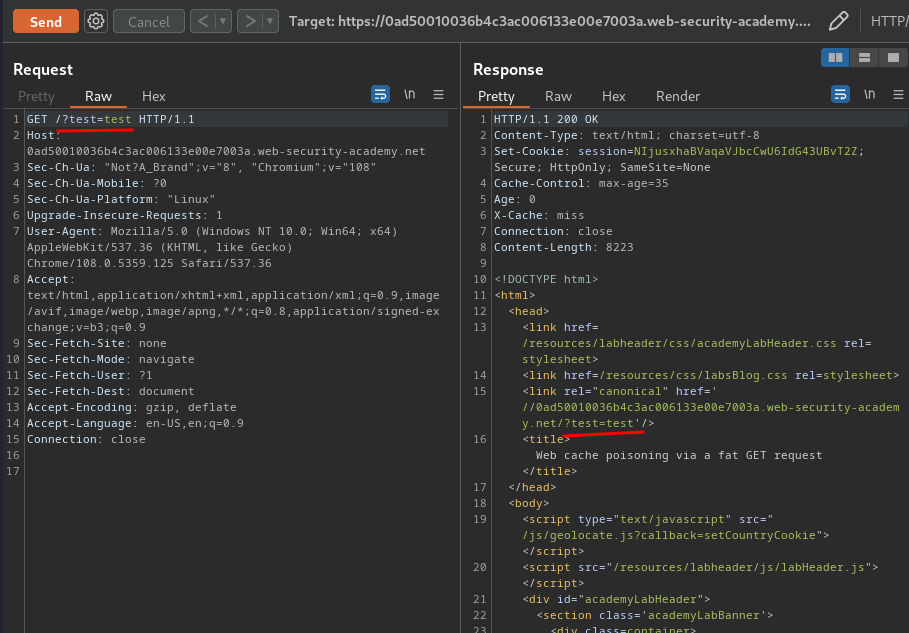
Task: Switch to combined single-pane layout view
Action: pyautogui.click(x=893, y=57)
